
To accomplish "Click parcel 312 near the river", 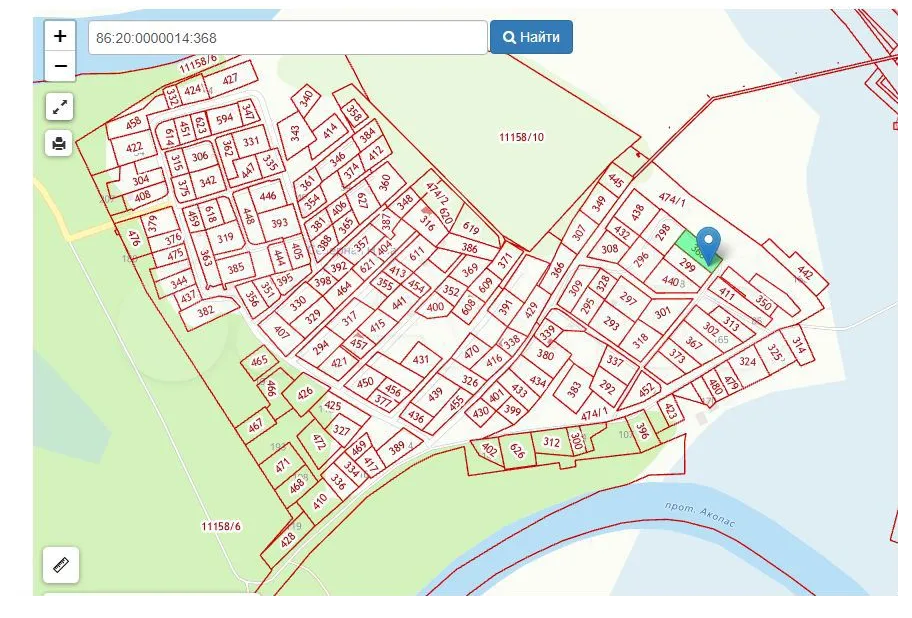I will [551, 442].
